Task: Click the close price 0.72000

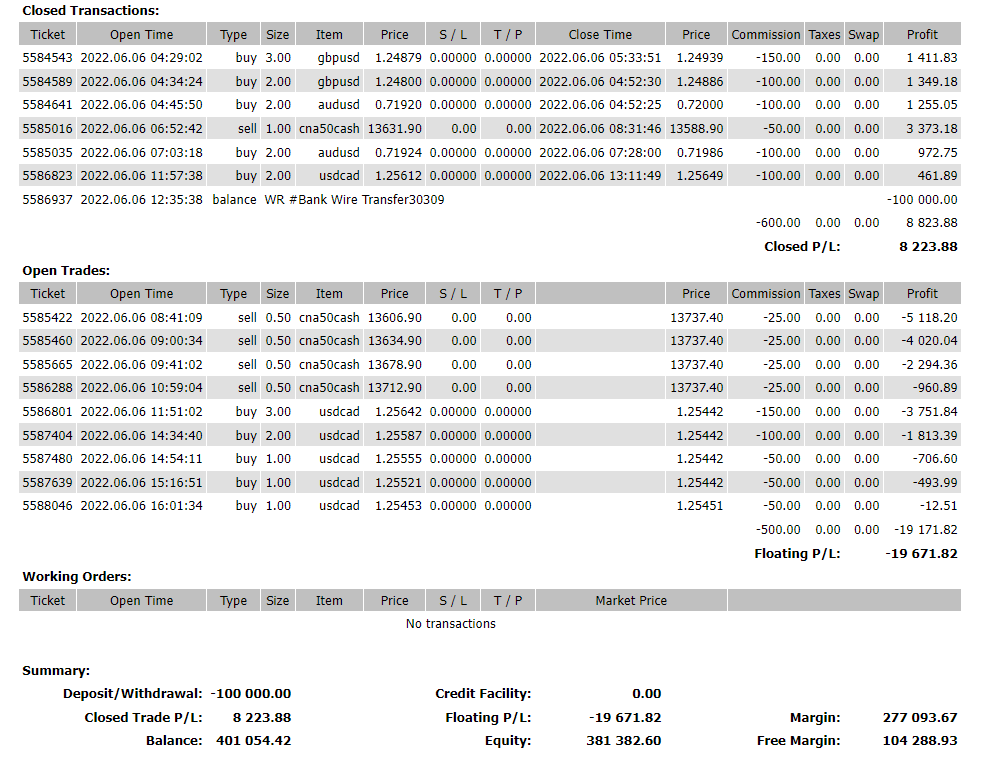Action: (699, 105)
